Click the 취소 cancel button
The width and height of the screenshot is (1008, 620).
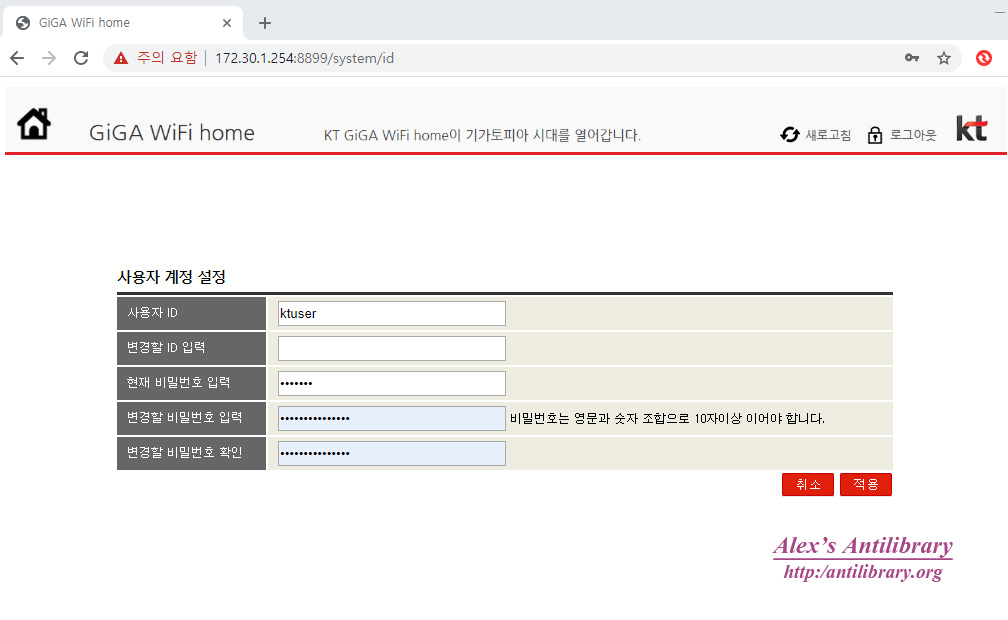(x=807, y=484)
